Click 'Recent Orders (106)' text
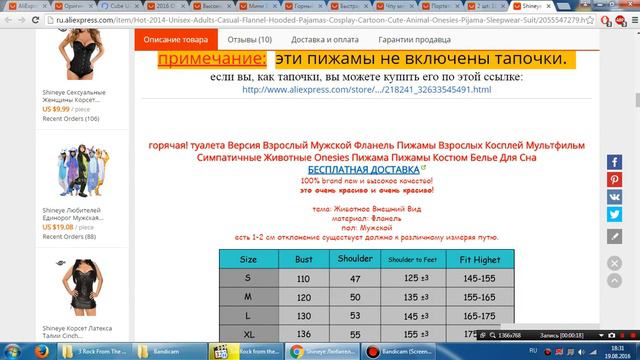 pos(71,118)
